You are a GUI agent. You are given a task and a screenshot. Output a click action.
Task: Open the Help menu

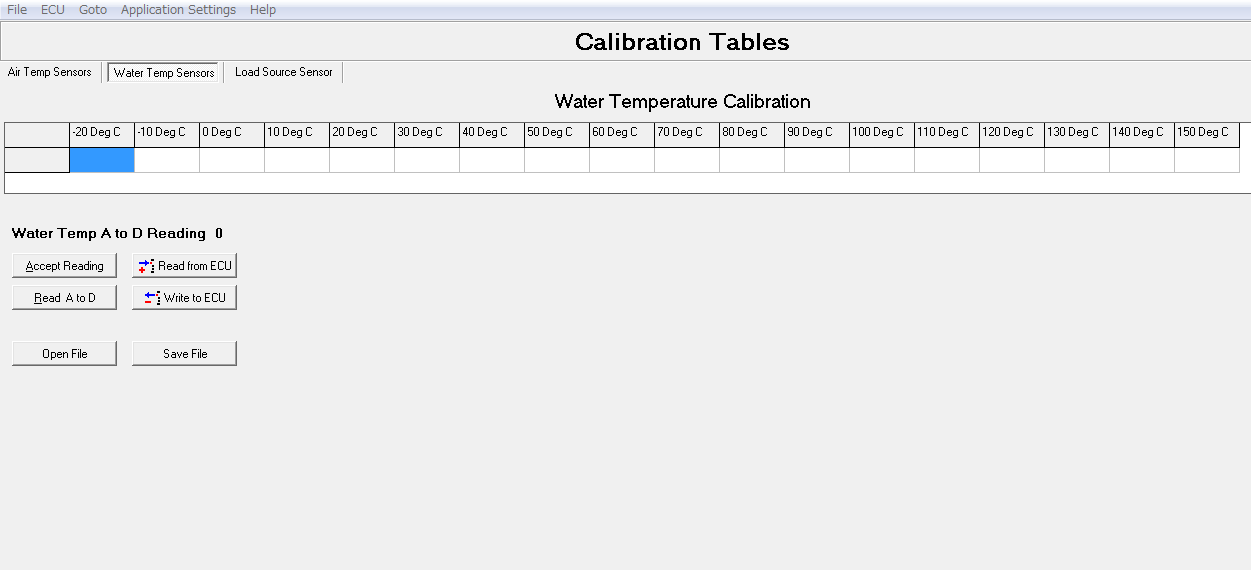263,10
